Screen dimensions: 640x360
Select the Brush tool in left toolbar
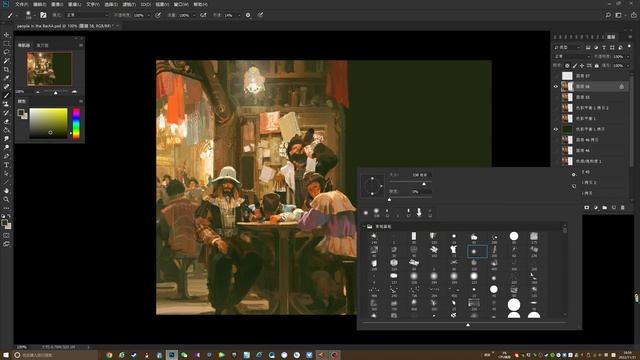pyautogui.click(x=6, y=96)
